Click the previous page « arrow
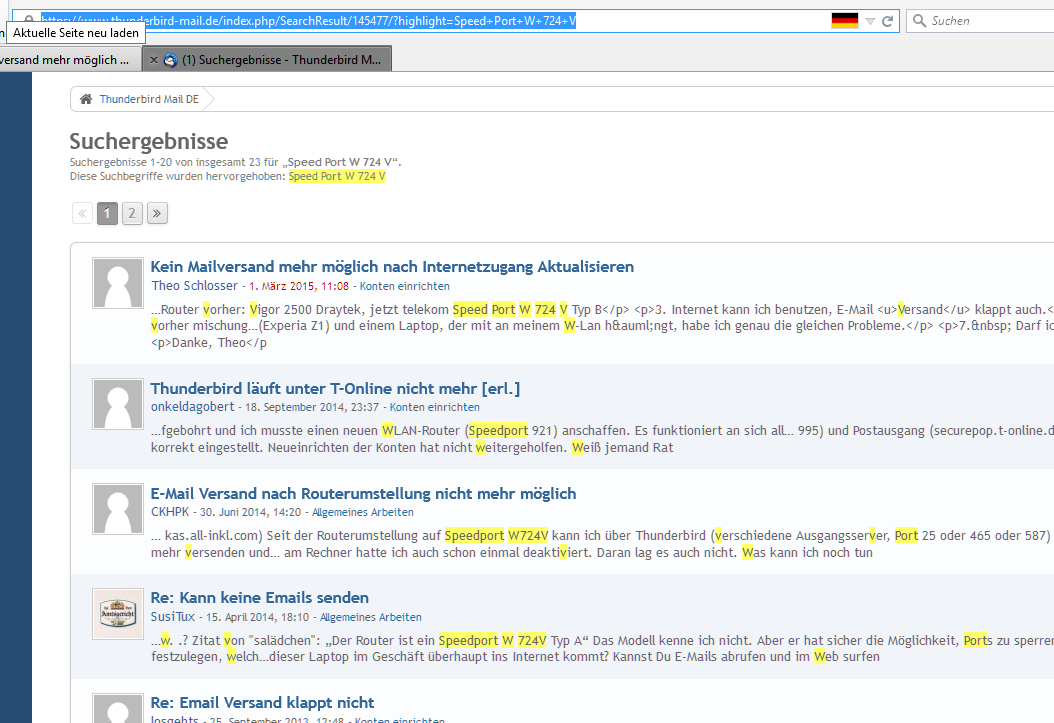This screenshot has height=723, width=1054. tap(82, 213)
